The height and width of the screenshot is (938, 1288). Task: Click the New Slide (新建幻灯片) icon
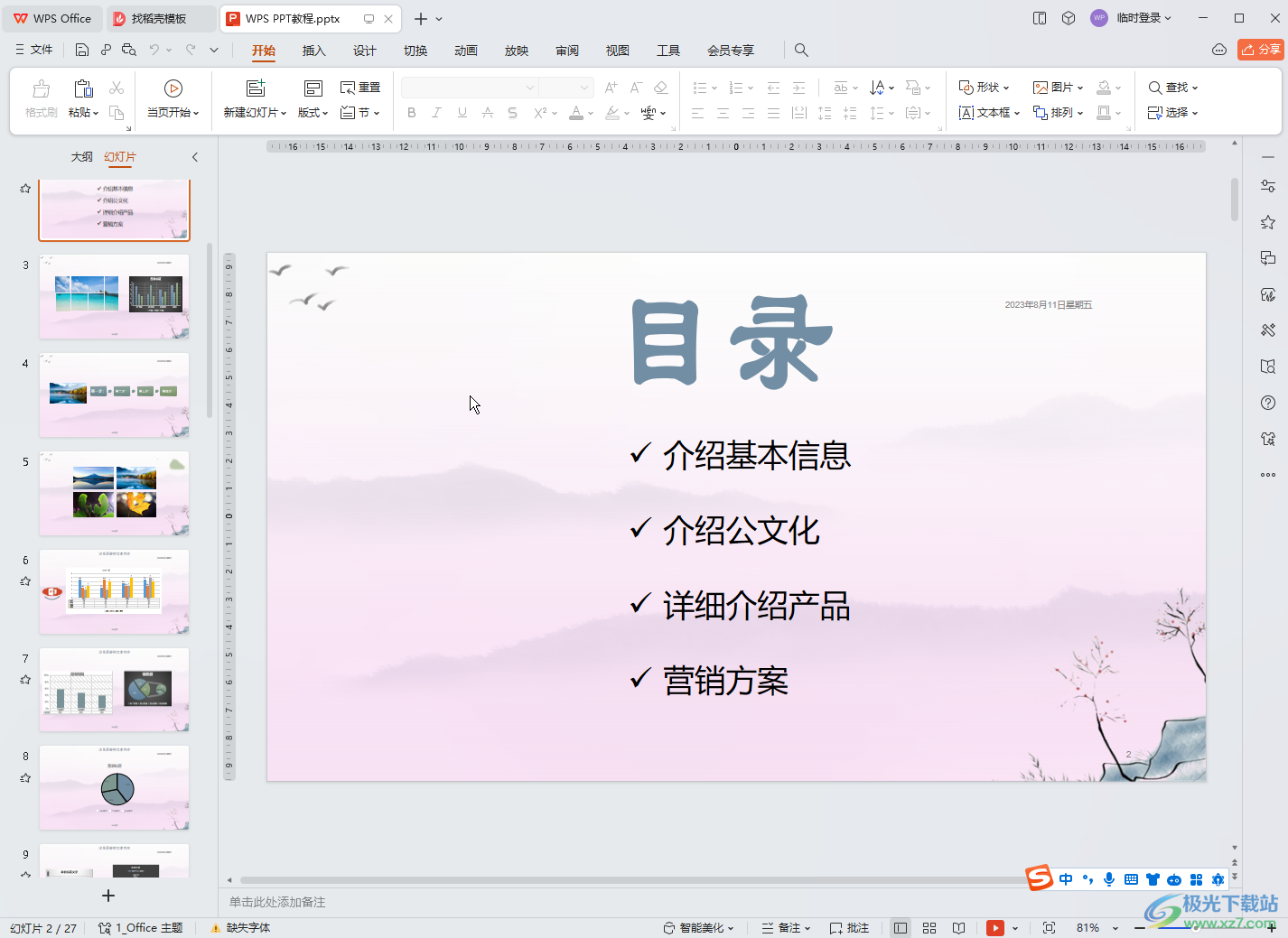[256, 88]
